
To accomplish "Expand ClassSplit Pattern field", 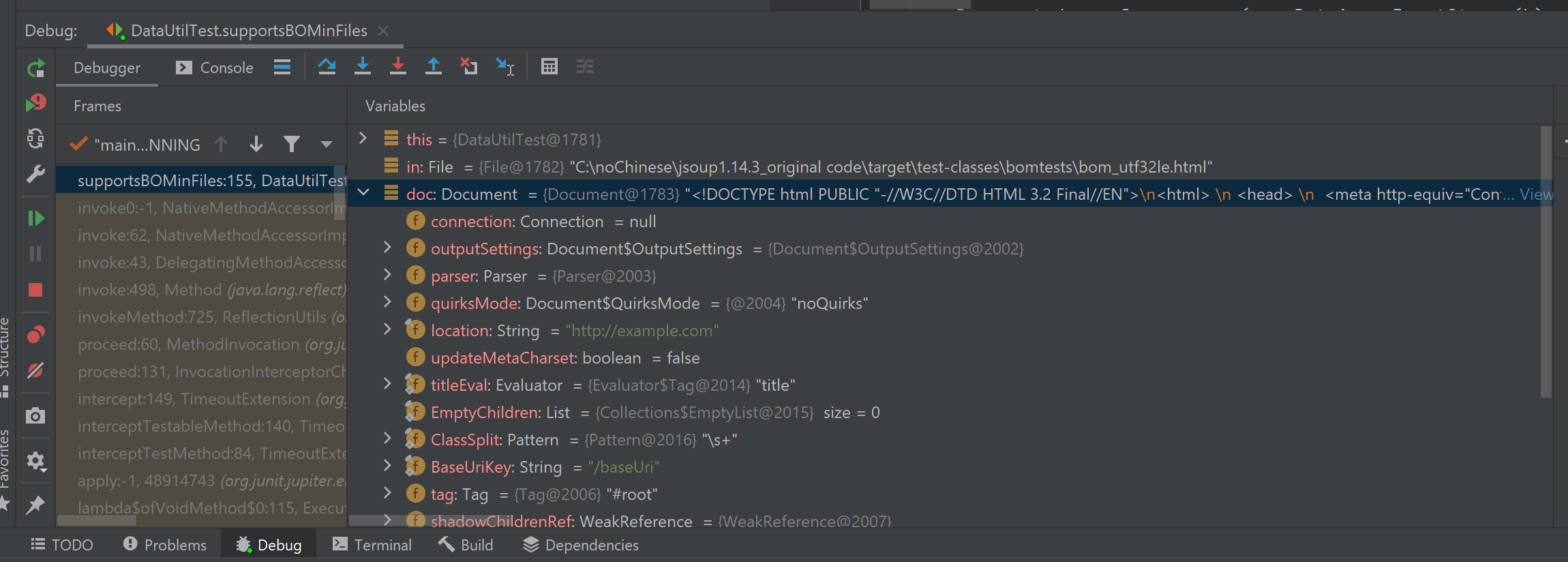I will (388, 439).
